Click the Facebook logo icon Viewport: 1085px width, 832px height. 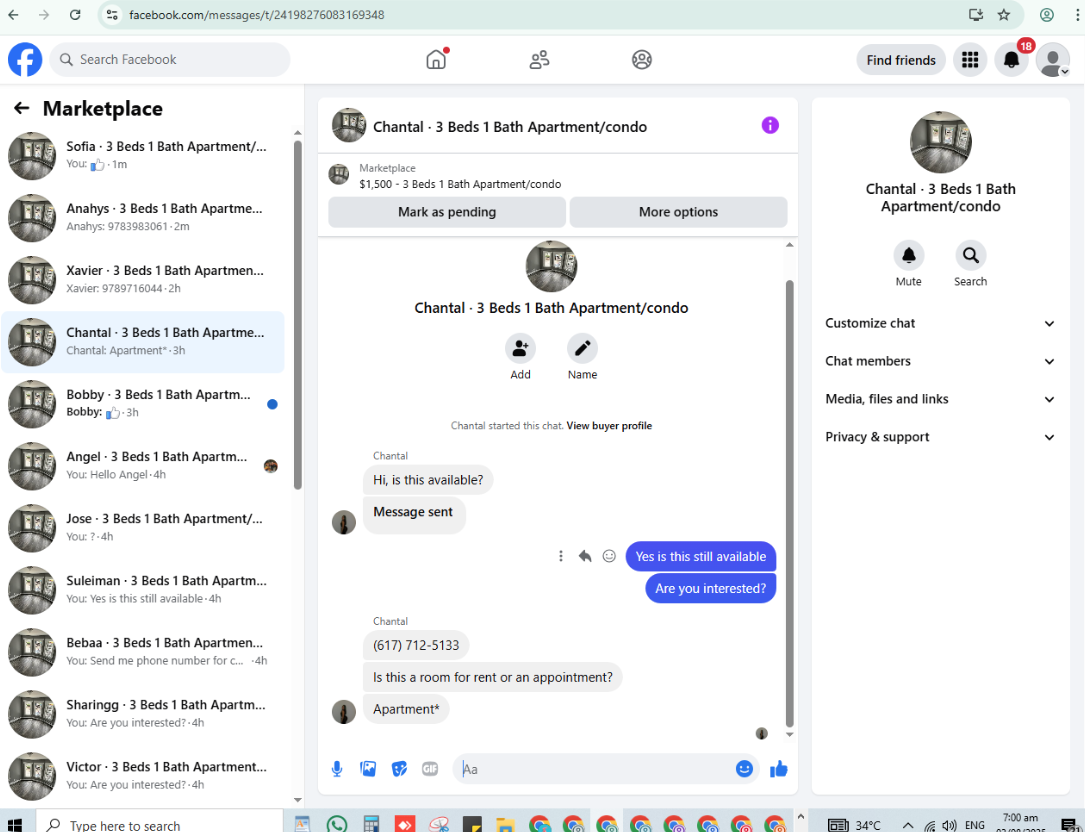[x=25, y=60]
